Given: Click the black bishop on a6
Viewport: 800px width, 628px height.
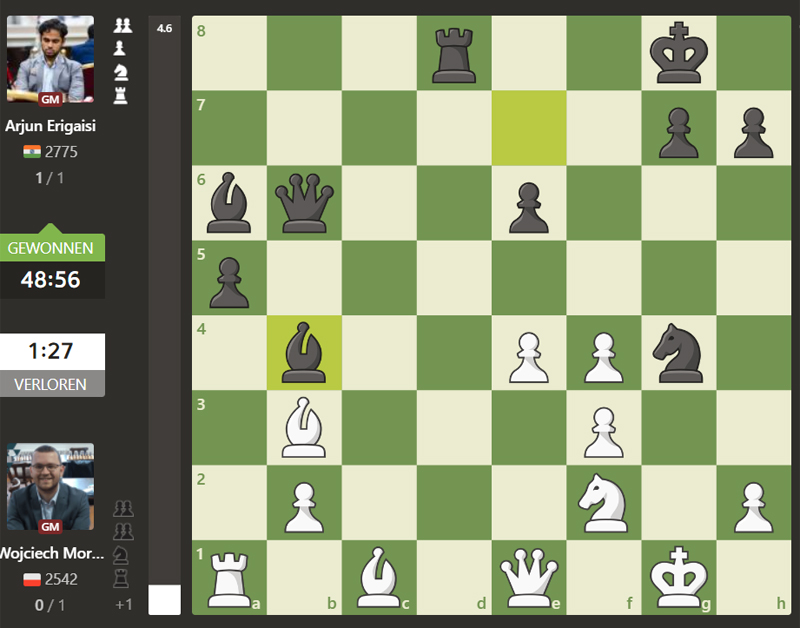Looking at the screenshot, I should (x=229, y=202).
